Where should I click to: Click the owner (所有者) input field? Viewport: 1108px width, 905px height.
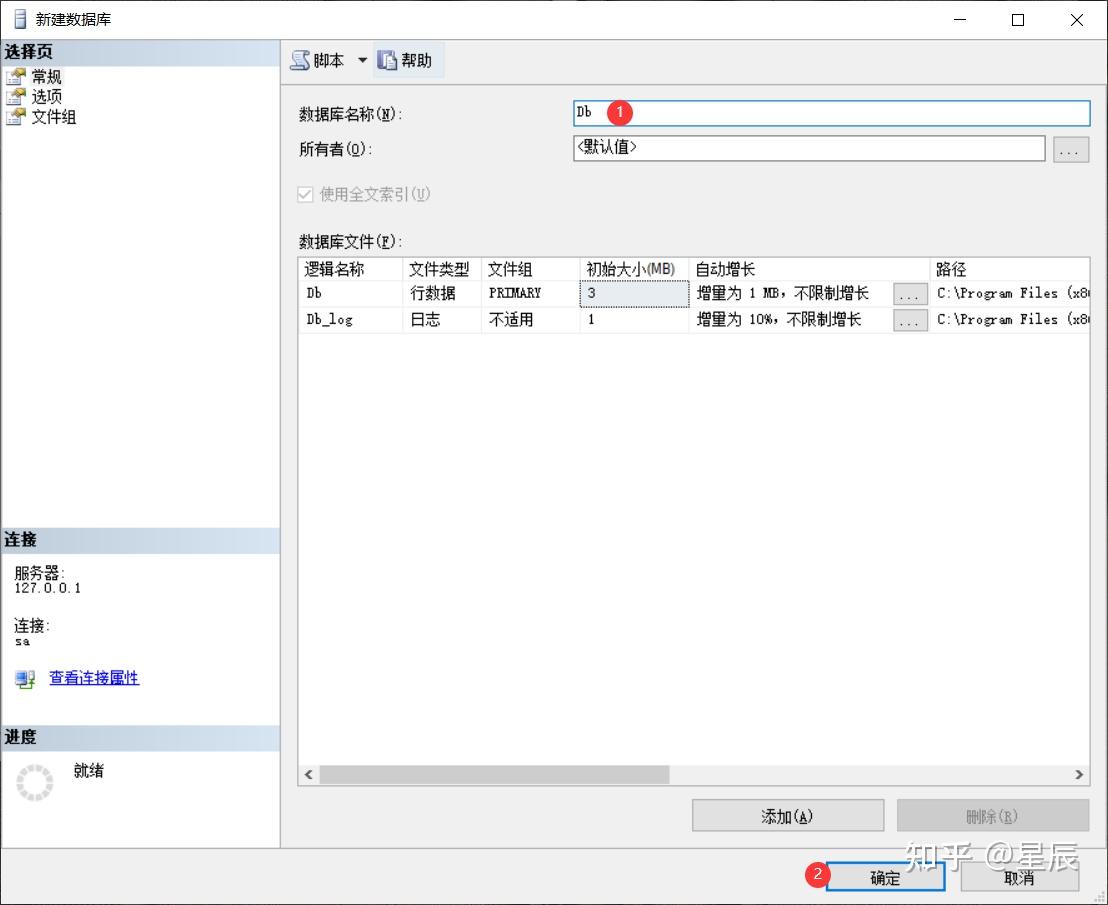pyautogui.click(x=809, y=148)
